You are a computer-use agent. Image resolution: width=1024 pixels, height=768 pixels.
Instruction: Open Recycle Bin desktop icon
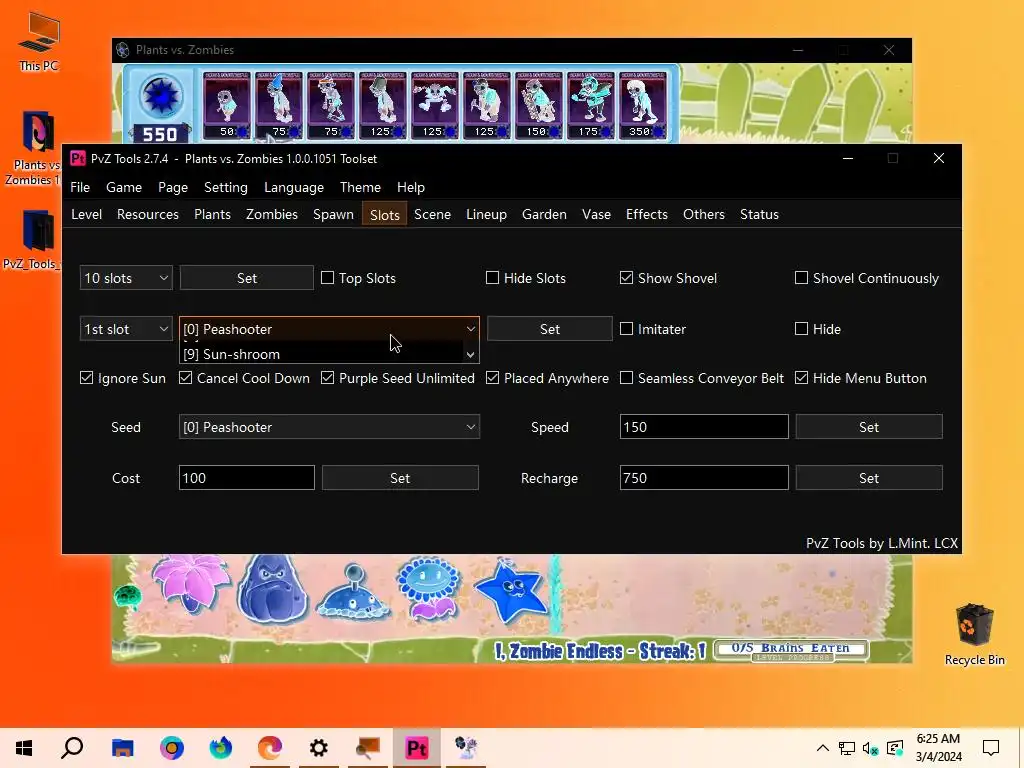coord(974,634)
